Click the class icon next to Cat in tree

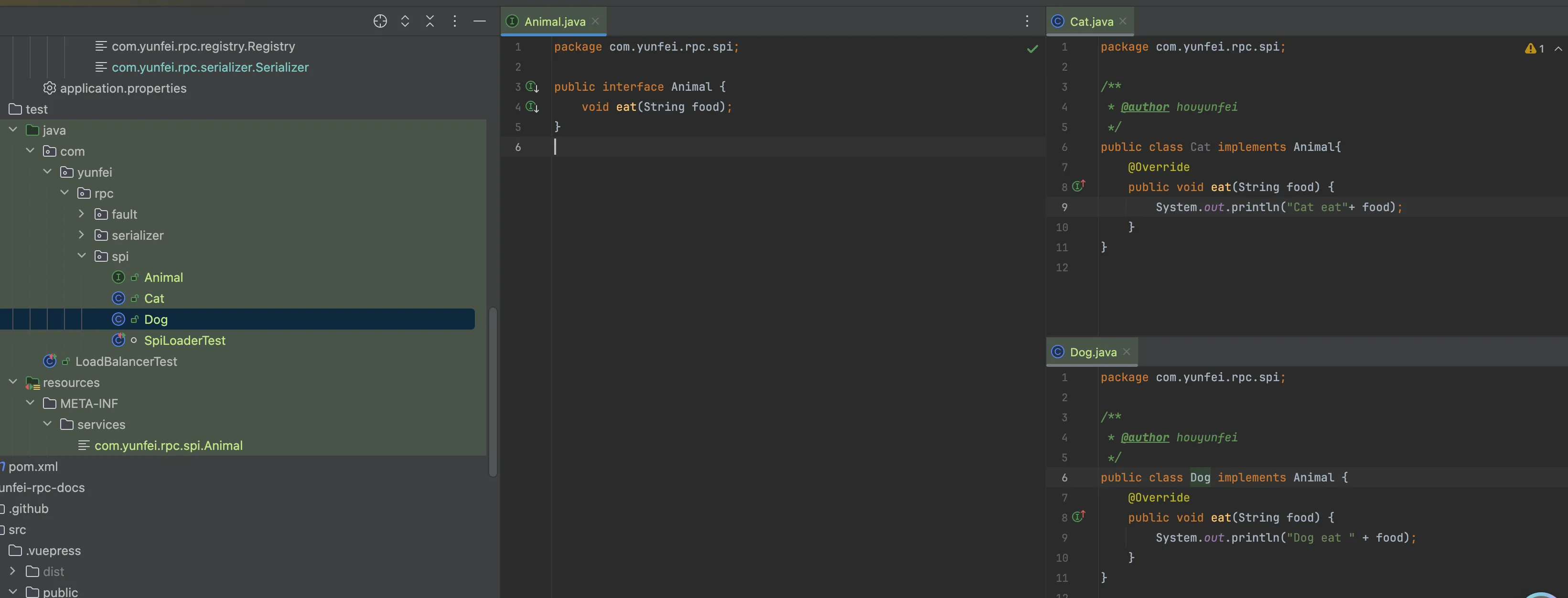[x=118, y=298]
